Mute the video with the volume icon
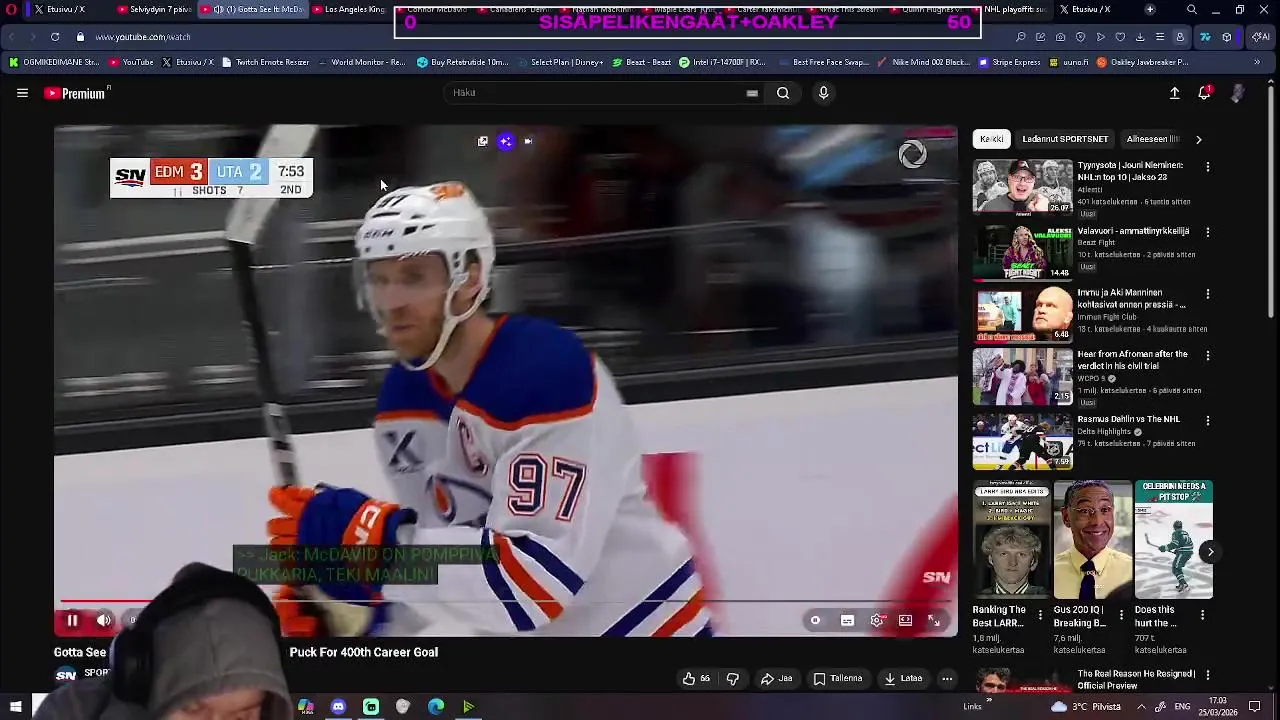 pyautogui.click(x=104, y=621)
